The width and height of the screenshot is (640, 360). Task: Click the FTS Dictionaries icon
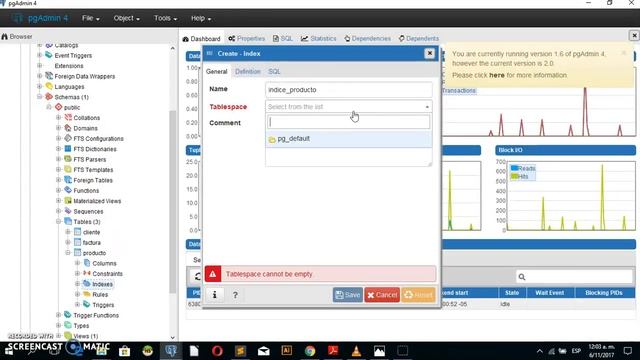[68, 149]
